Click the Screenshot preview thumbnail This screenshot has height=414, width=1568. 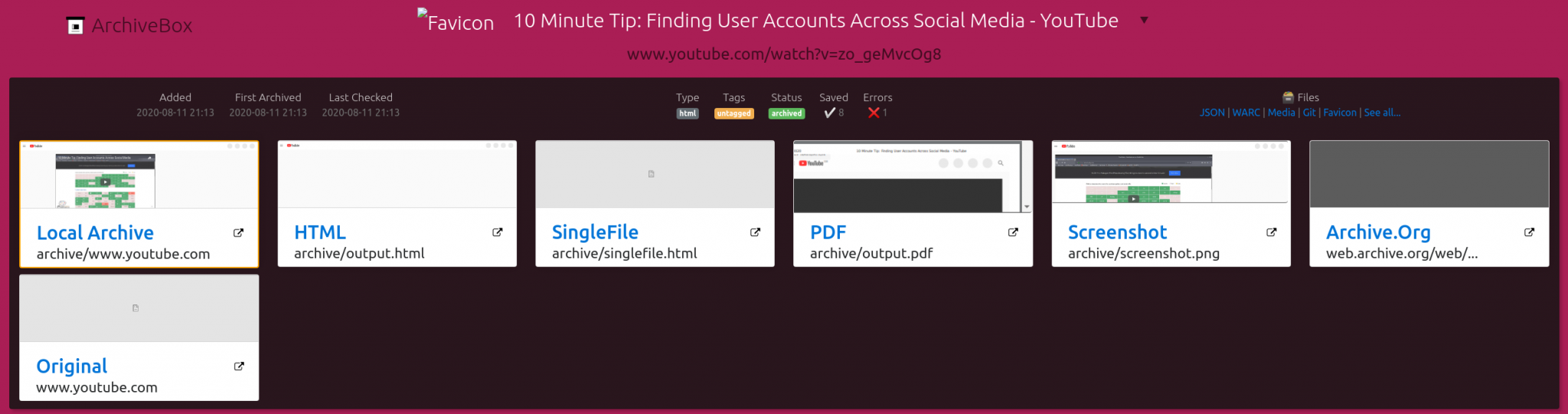point(1171,172)
